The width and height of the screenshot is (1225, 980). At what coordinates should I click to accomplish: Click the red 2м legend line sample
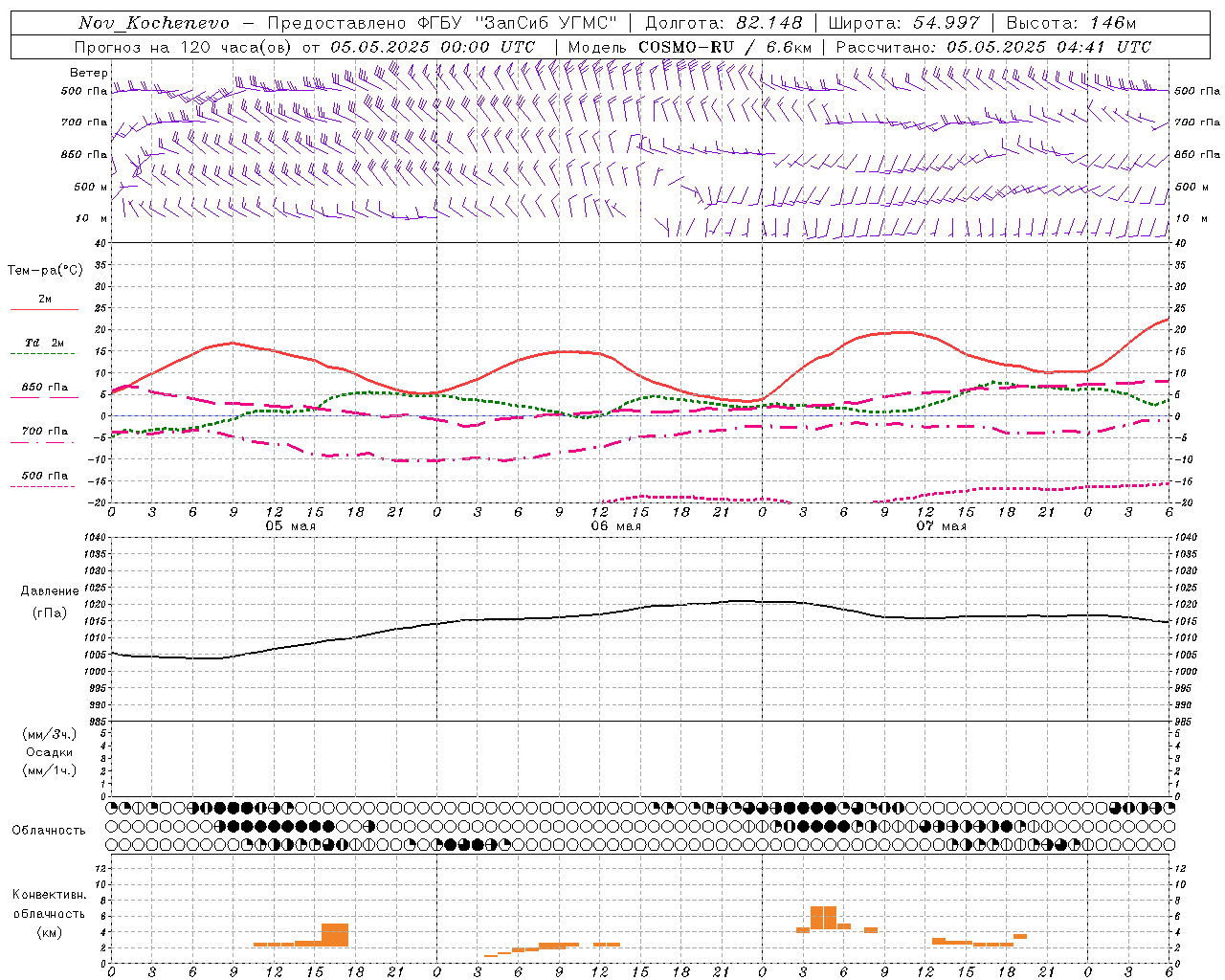click(44, 309)
